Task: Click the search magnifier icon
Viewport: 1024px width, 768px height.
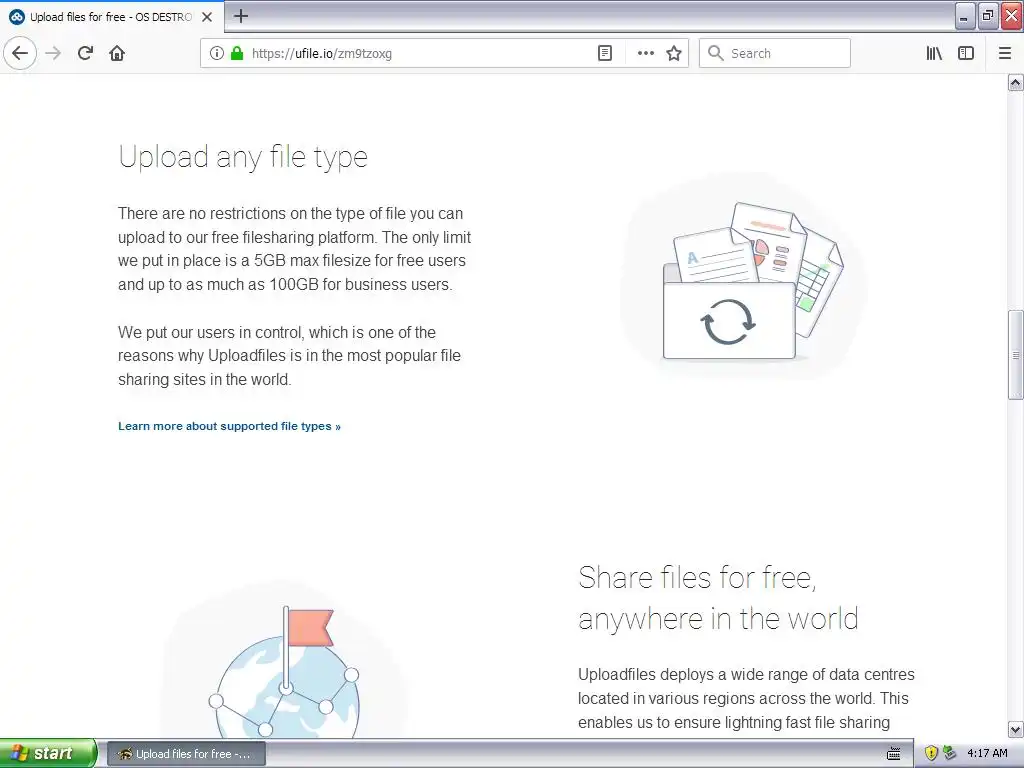Action: (x=716, y=53)
